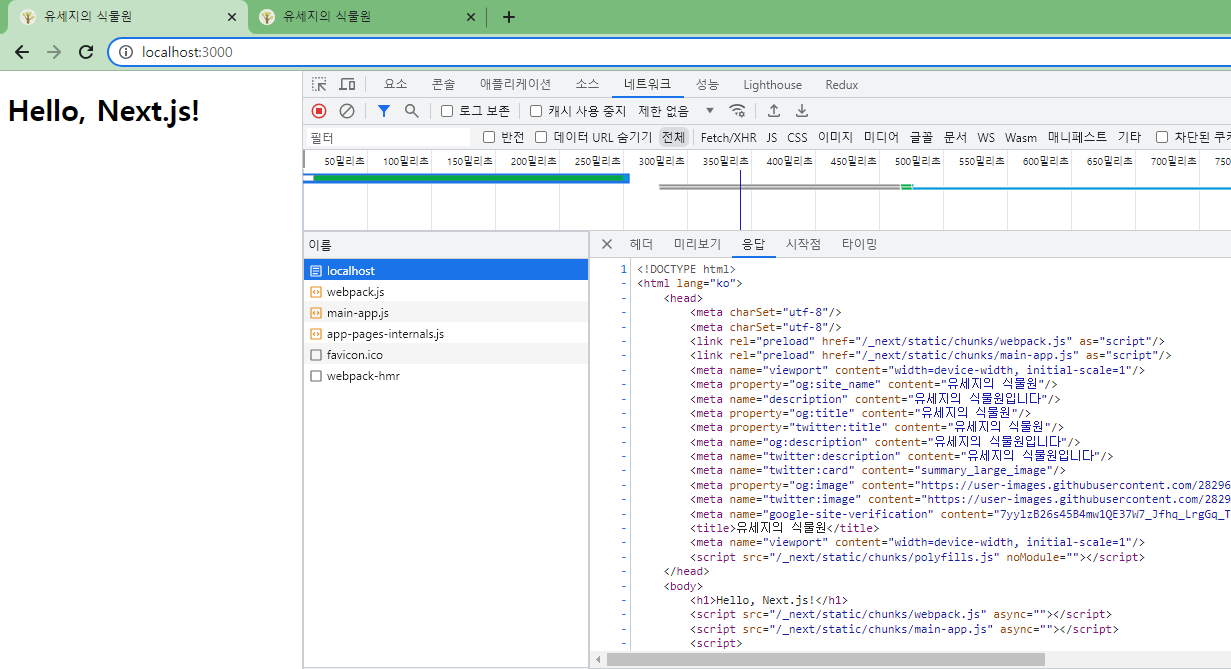This screenshot has width=1231, height=669.
Task: Toggle the device toolbar icon
Action: [x=347, y=85]
